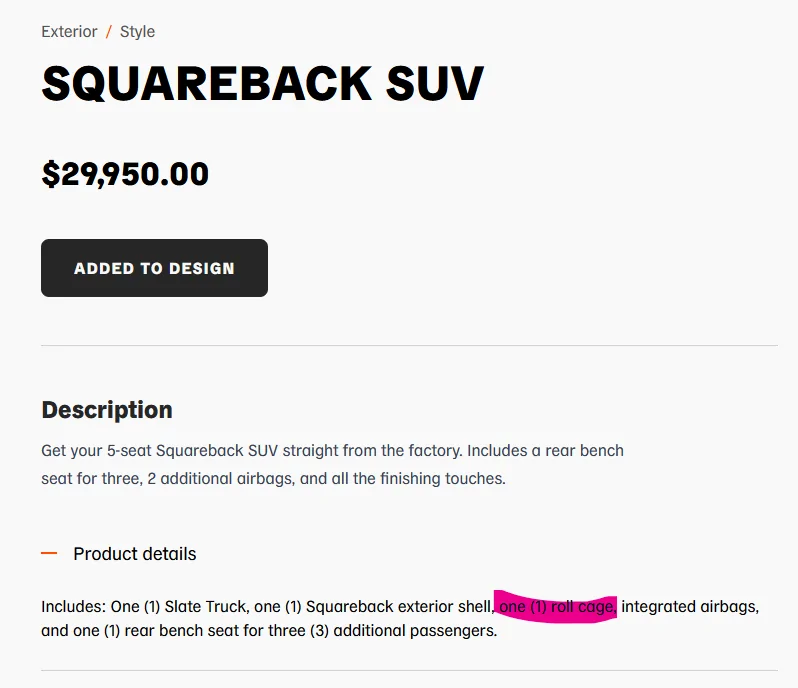The height and width of the screenshot is (688, 798).
Task: Click the words 'integrated airbags' in details
Action: click(x=687, y=607)
